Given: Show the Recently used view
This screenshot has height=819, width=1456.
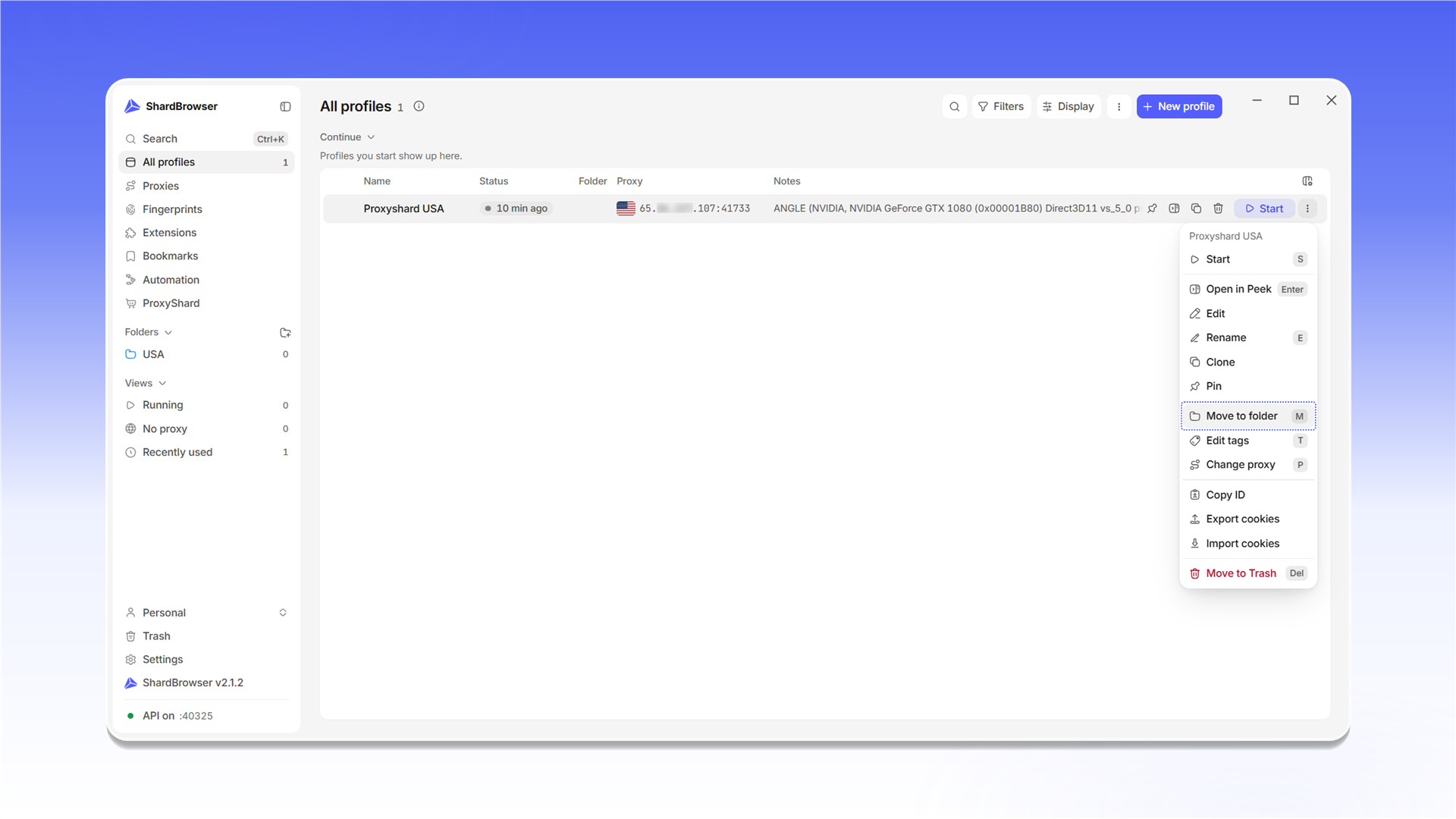Looking at the screenshot, I should click(206, 452).
